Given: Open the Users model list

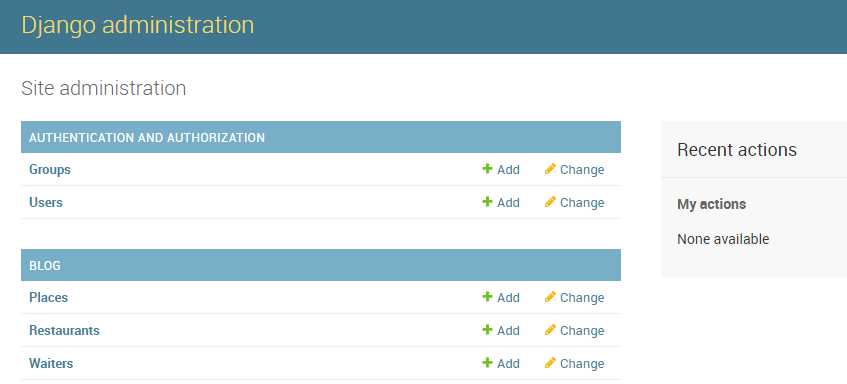Looking at the screenshot, I should pos(46,203).
